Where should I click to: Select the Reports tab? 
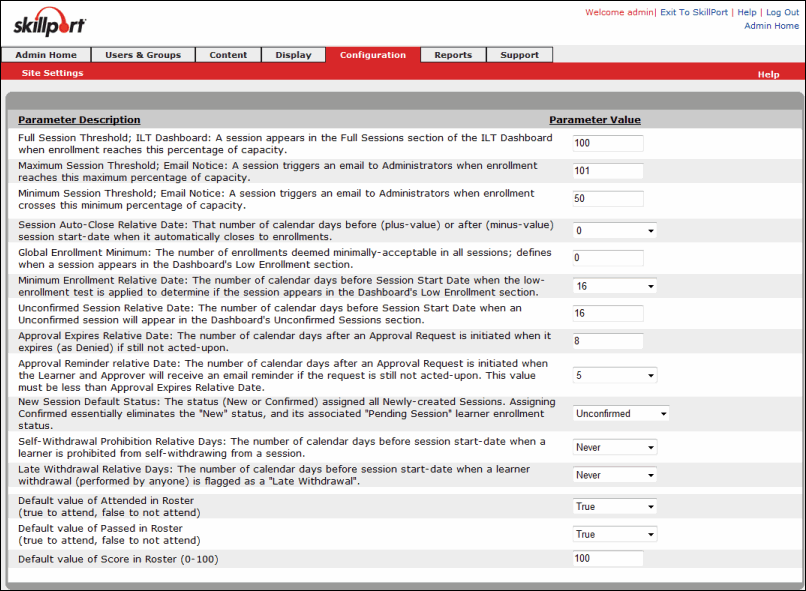point(452,55)
